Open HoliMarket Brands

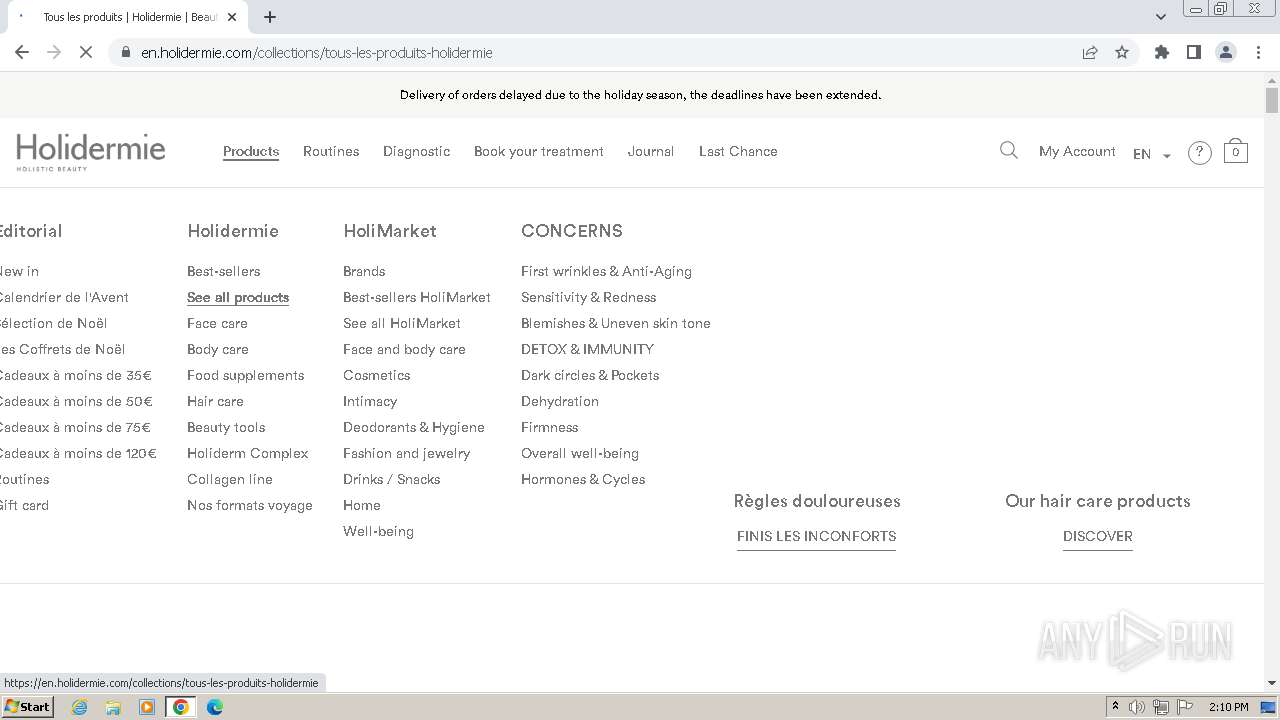(364, 271)
